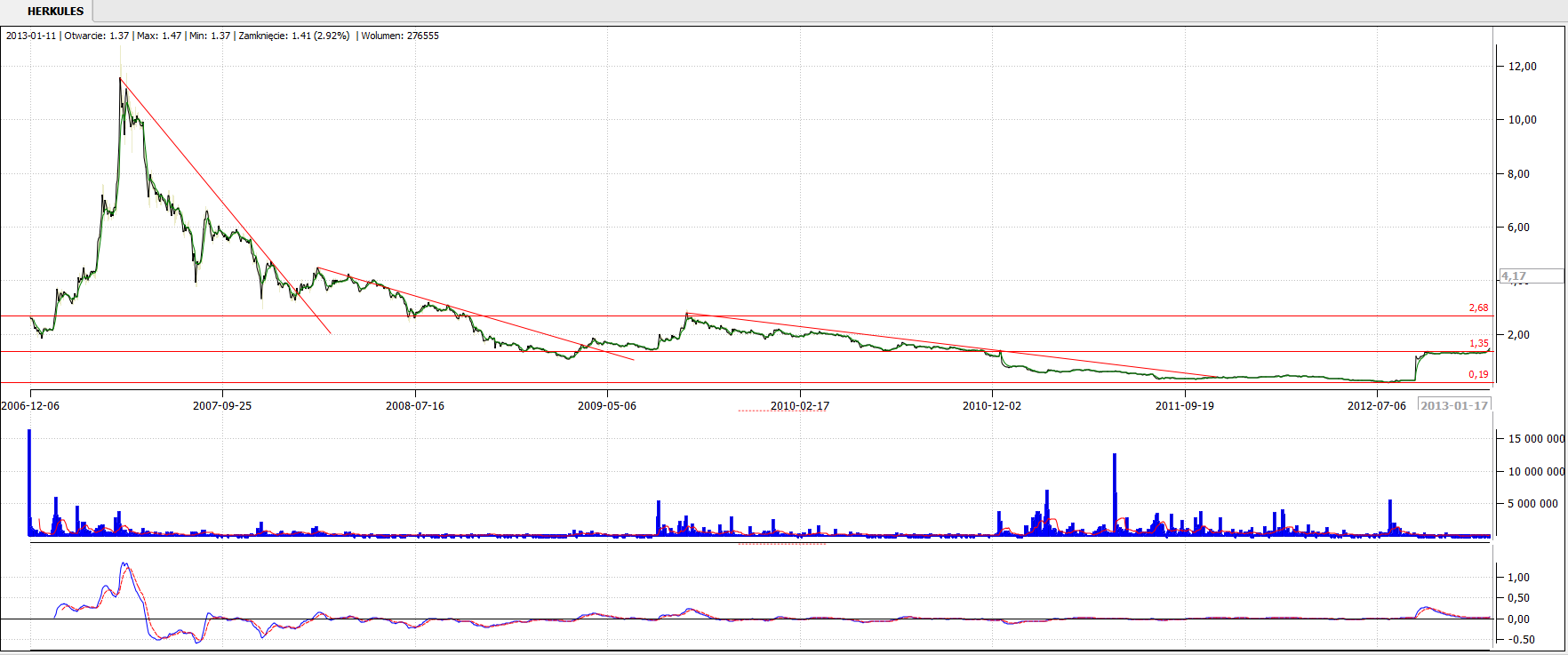
Task: Click the red 2,68 level label
Action: pos(1478,308)
